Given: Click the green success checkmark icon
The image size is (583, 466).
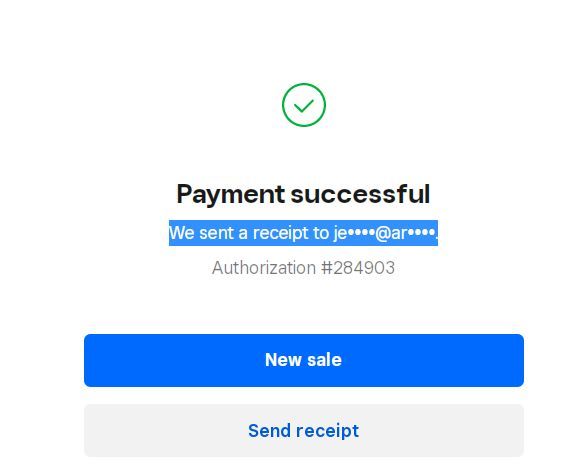Looking at the screenshot, I should point(304,105).
